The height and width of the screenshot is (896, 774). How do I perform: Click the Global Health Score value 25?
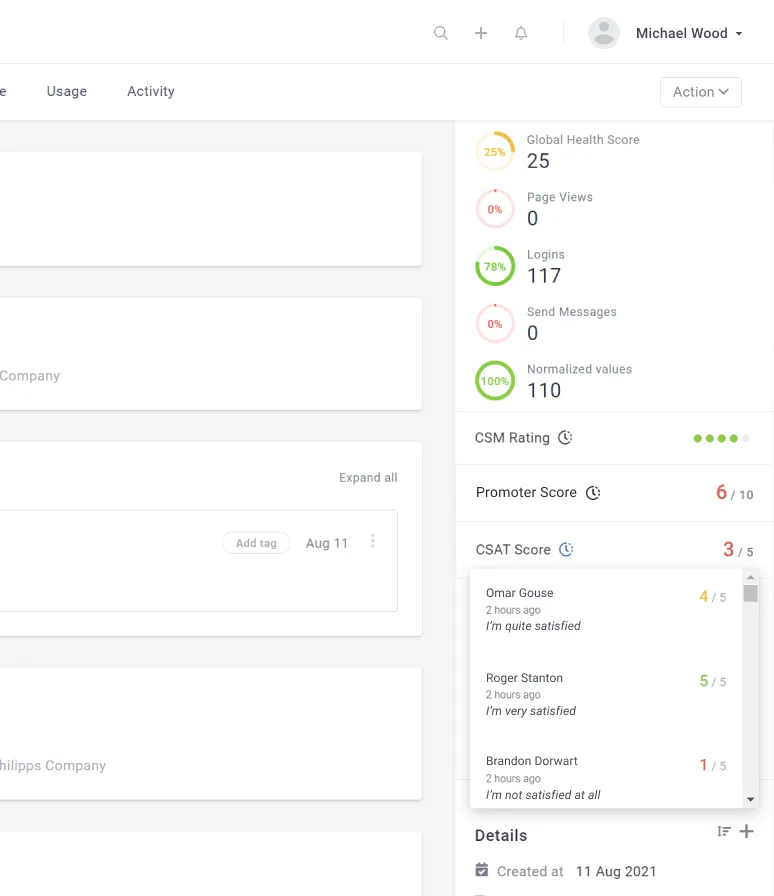click(538, 161)
